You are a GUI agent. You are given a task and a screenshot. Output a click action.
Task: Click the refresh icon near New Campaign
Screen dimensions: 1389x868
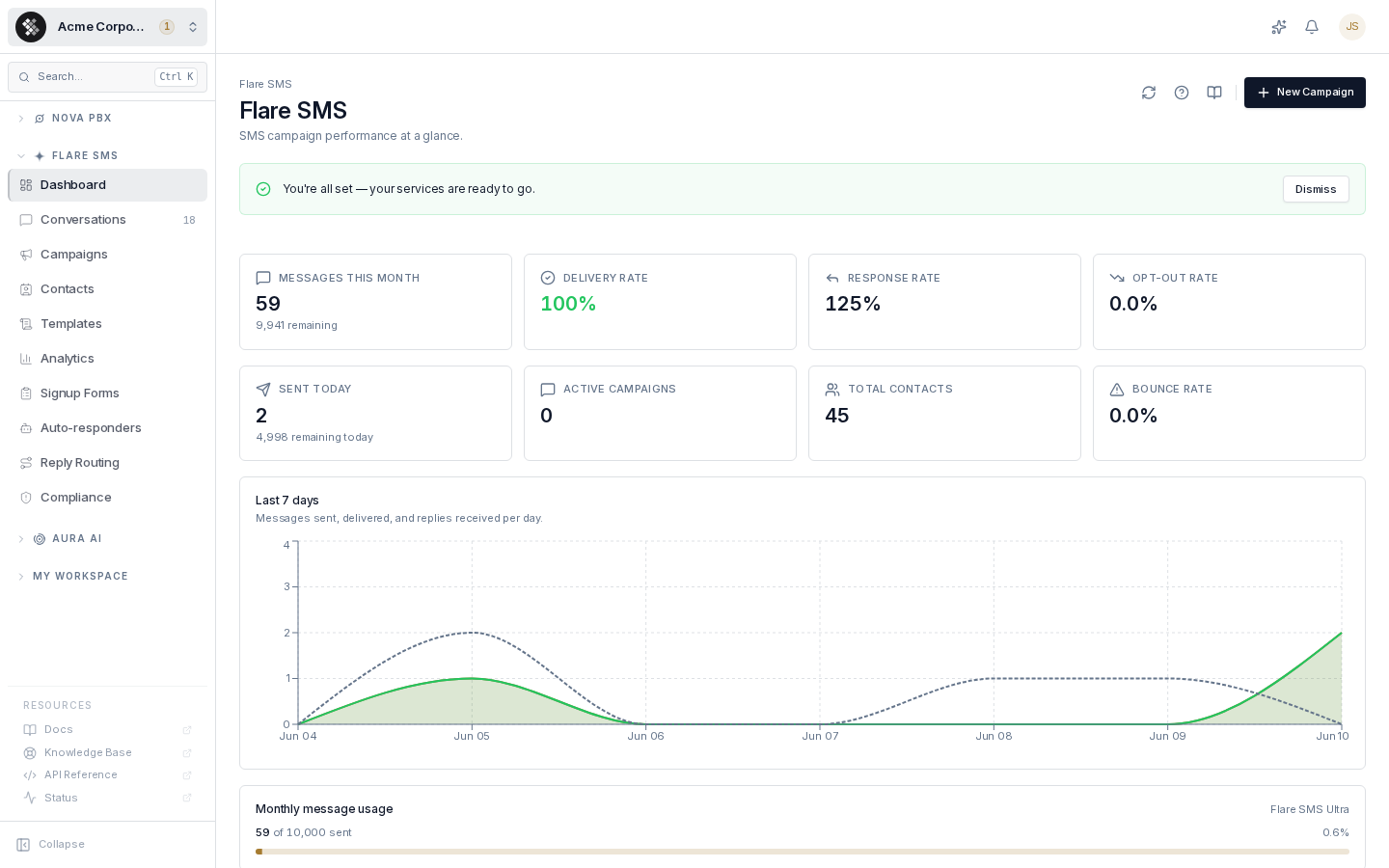click(1149, 93)
